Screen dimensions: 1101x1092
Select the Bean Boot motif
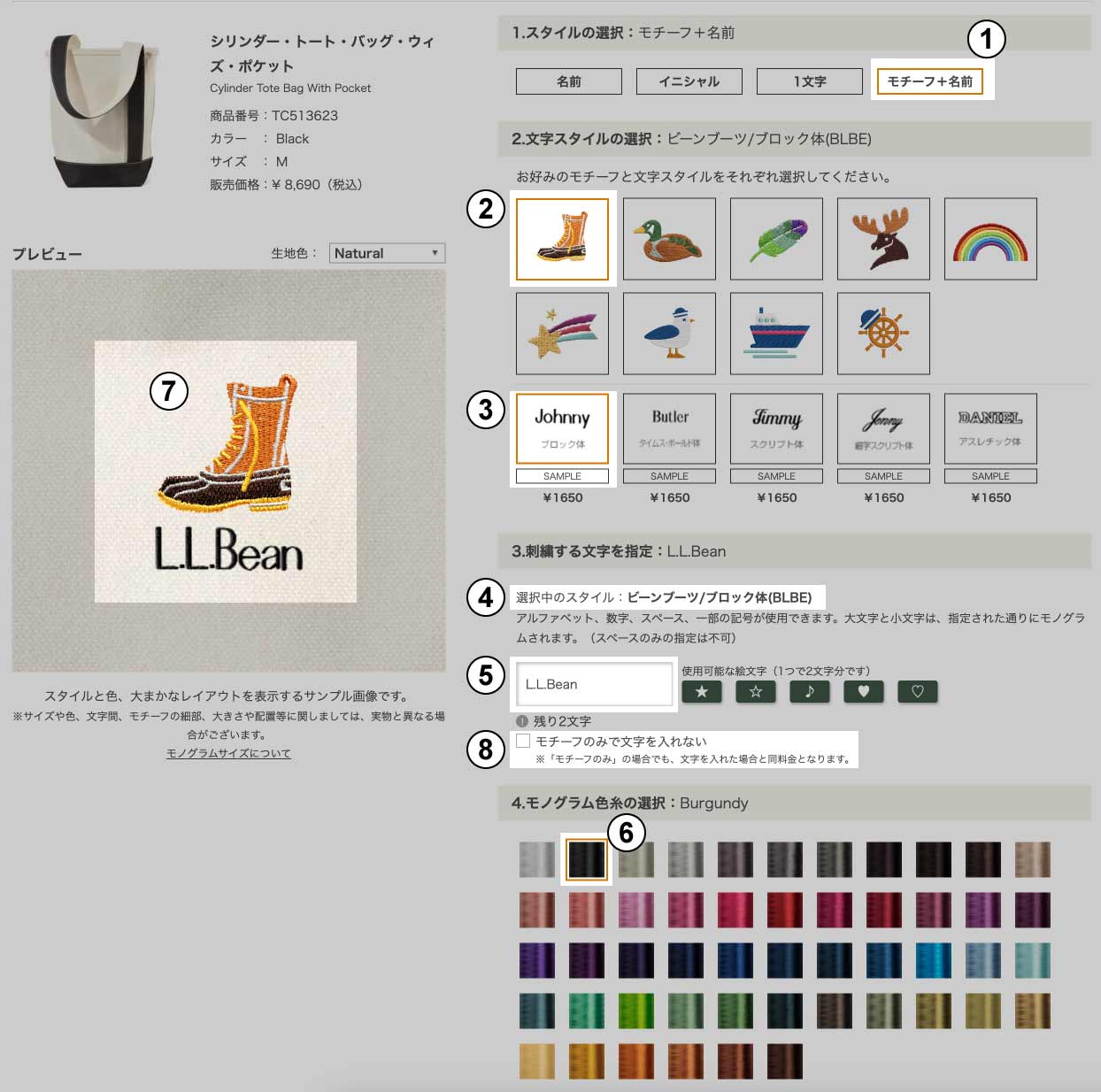click(x=562, y=239)
